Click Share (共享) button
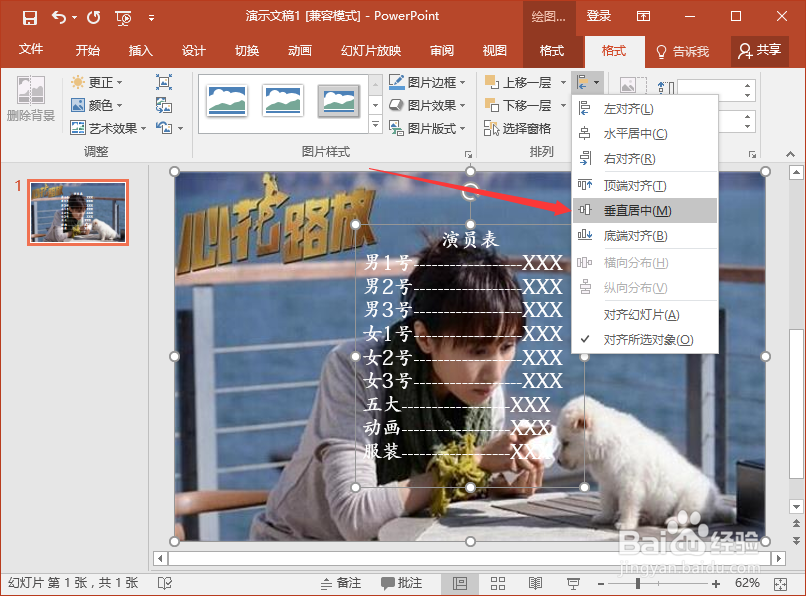 click(x=760, y=50)
